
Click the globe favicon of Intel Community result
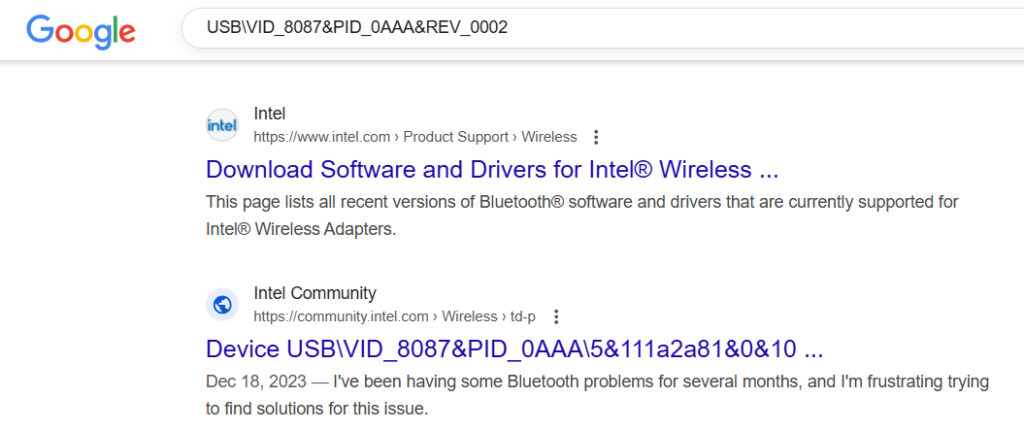pyautogui.click(x=222, y=304)
